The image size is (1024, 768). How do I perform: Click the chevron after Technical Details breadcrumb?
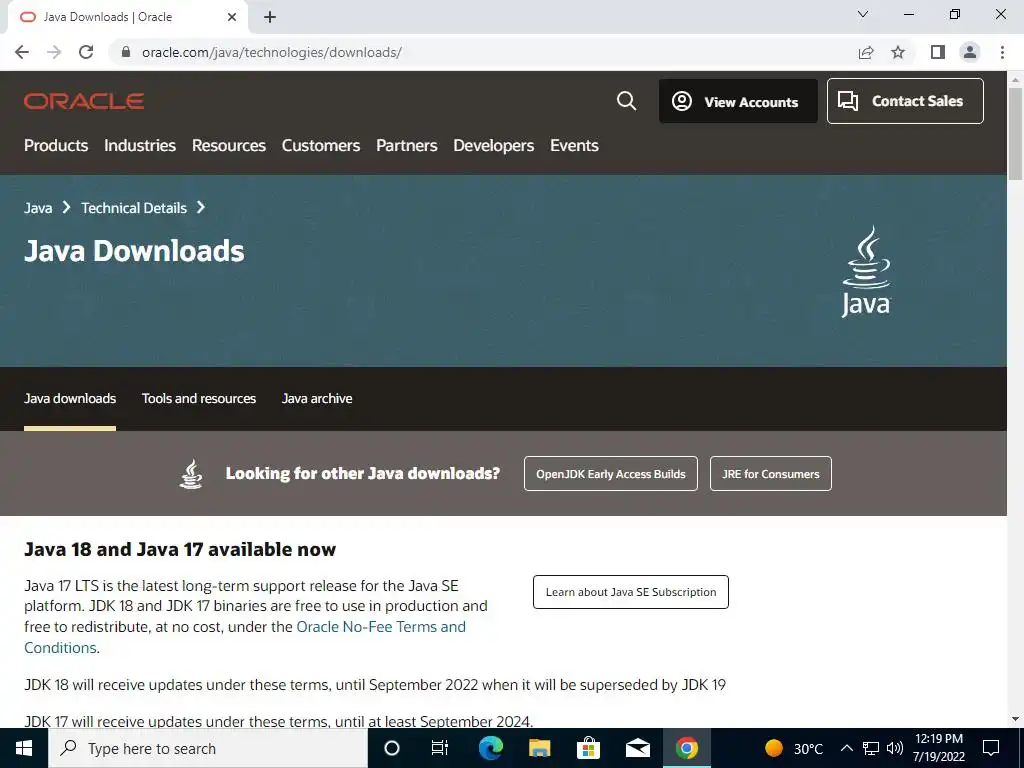click(x=201, y=208)
